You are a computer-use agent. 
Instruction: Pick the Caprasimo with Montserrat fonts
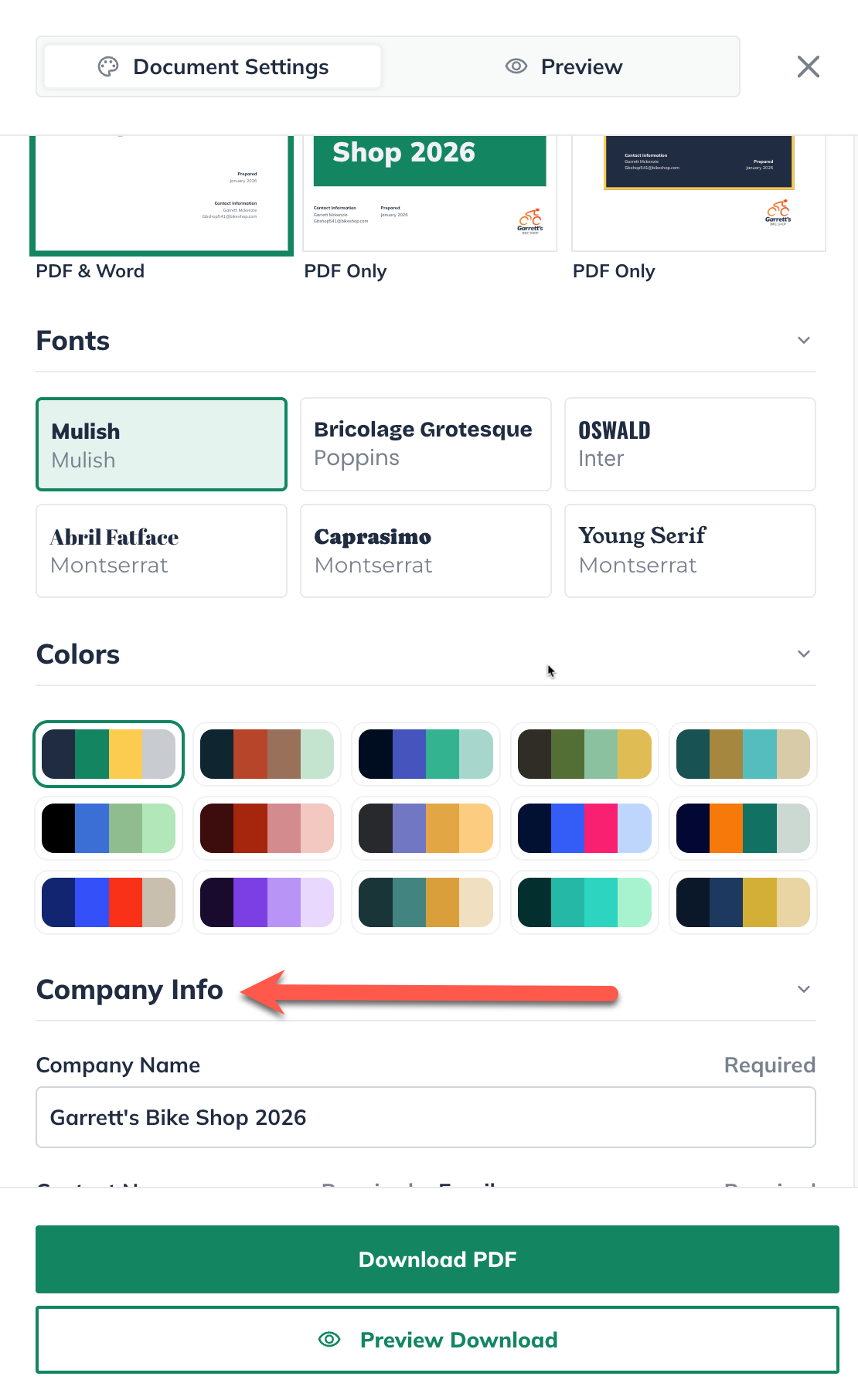coord(425,551)
